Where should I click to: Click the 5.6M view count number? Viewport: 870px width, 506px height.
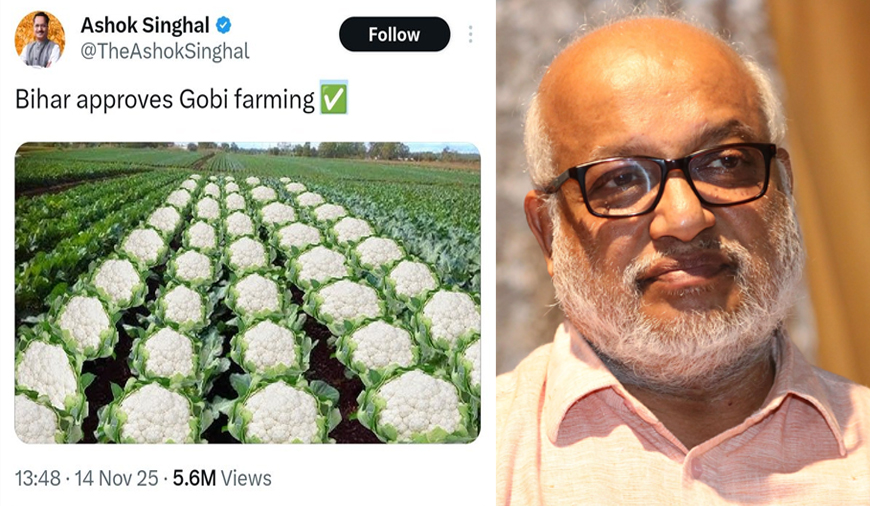click(x=194, y=478)
